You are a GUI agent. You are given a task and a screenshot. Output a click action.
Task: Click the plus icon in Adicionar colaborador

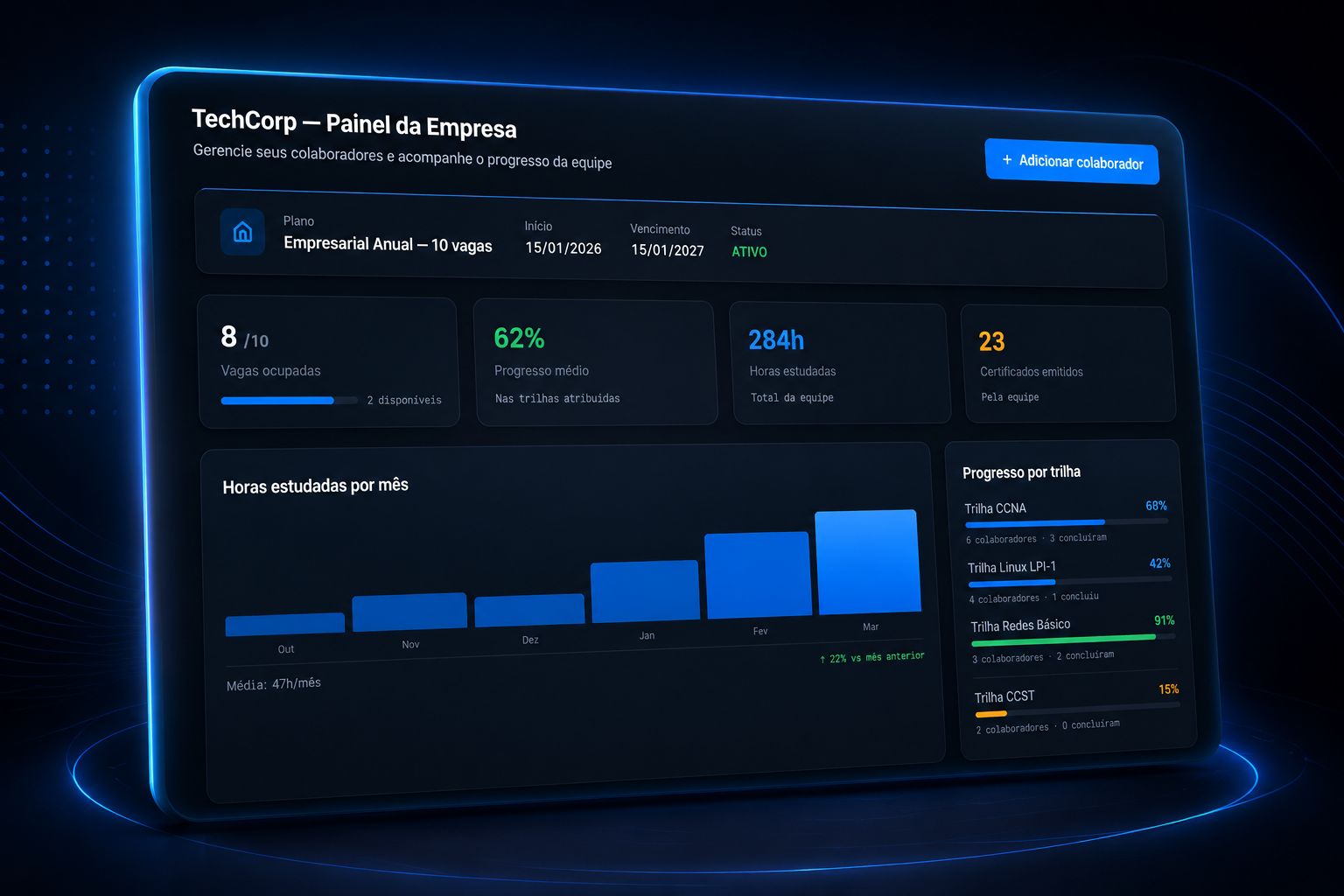click(1007, 159)
